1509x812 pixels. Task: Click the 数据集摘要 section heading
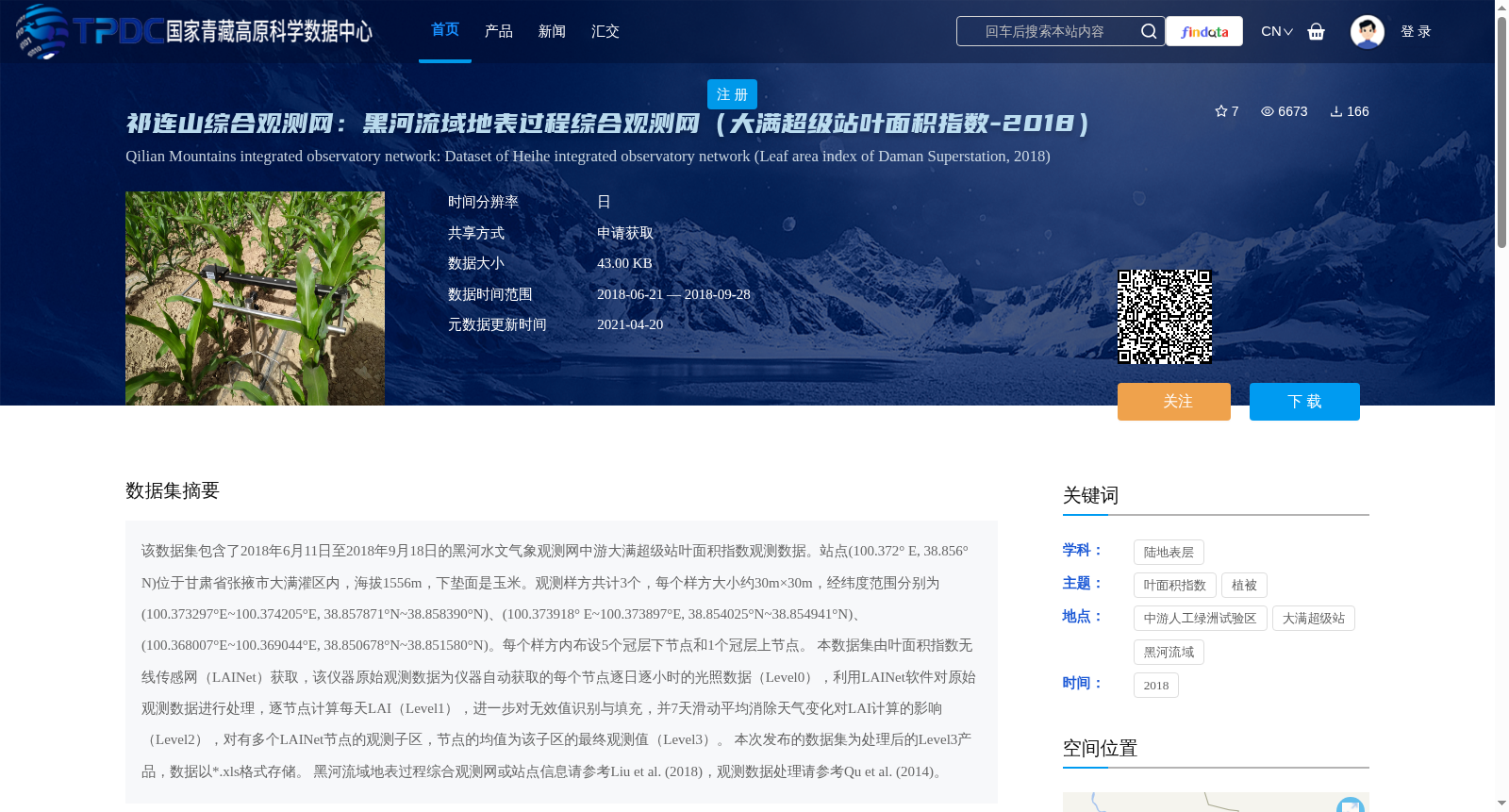[173, 490]
